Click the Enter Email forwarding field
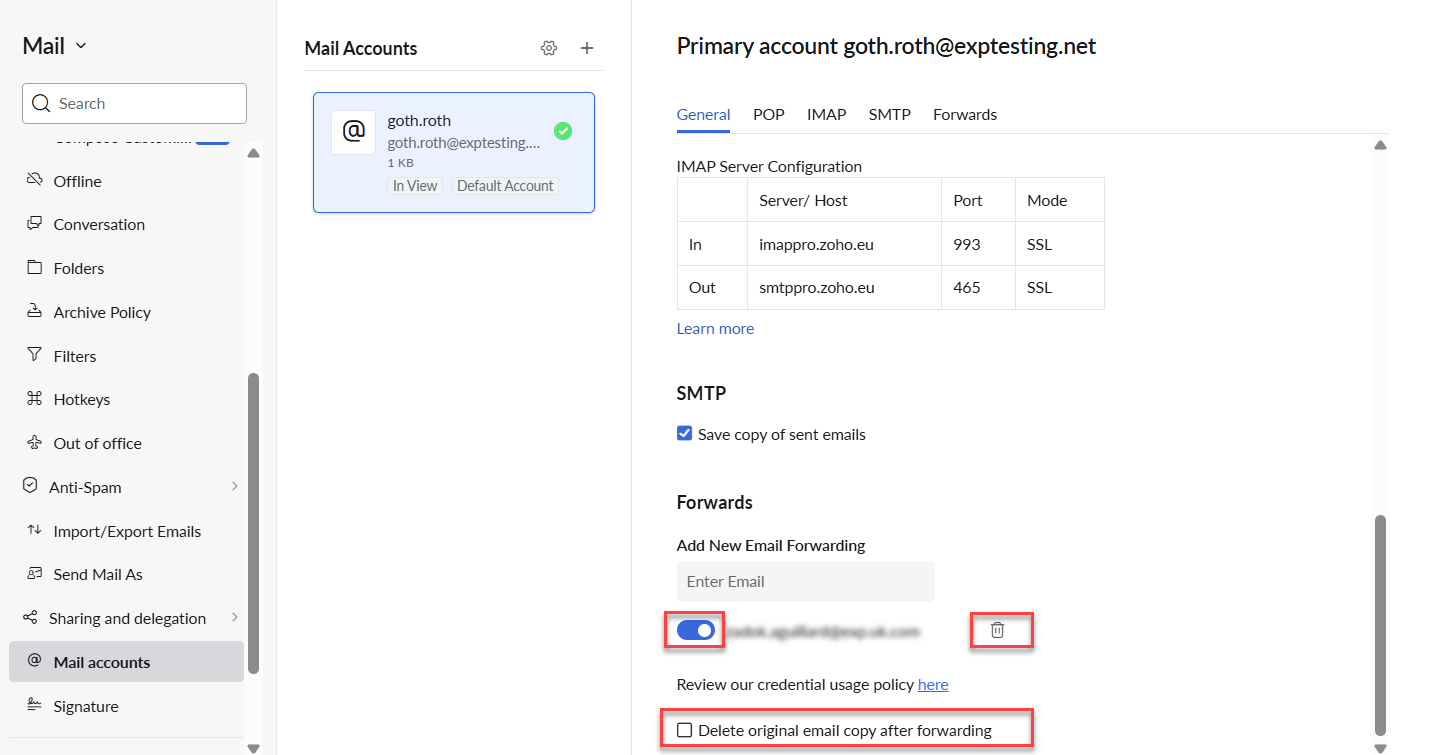Viewport: 1432px width, 755px height. tap(805, 581)
